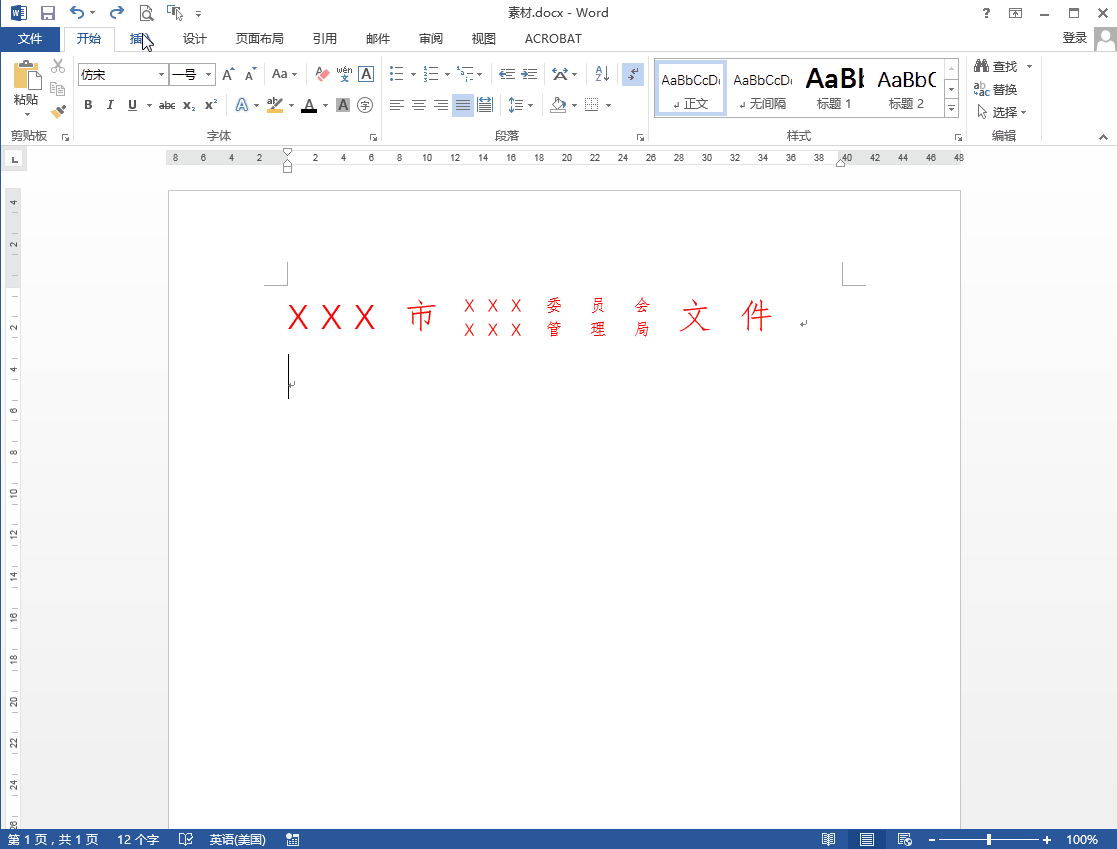Screen dimensions: 1117x849
Task: Open the 文件 menu tab
Action: point(30,39)
